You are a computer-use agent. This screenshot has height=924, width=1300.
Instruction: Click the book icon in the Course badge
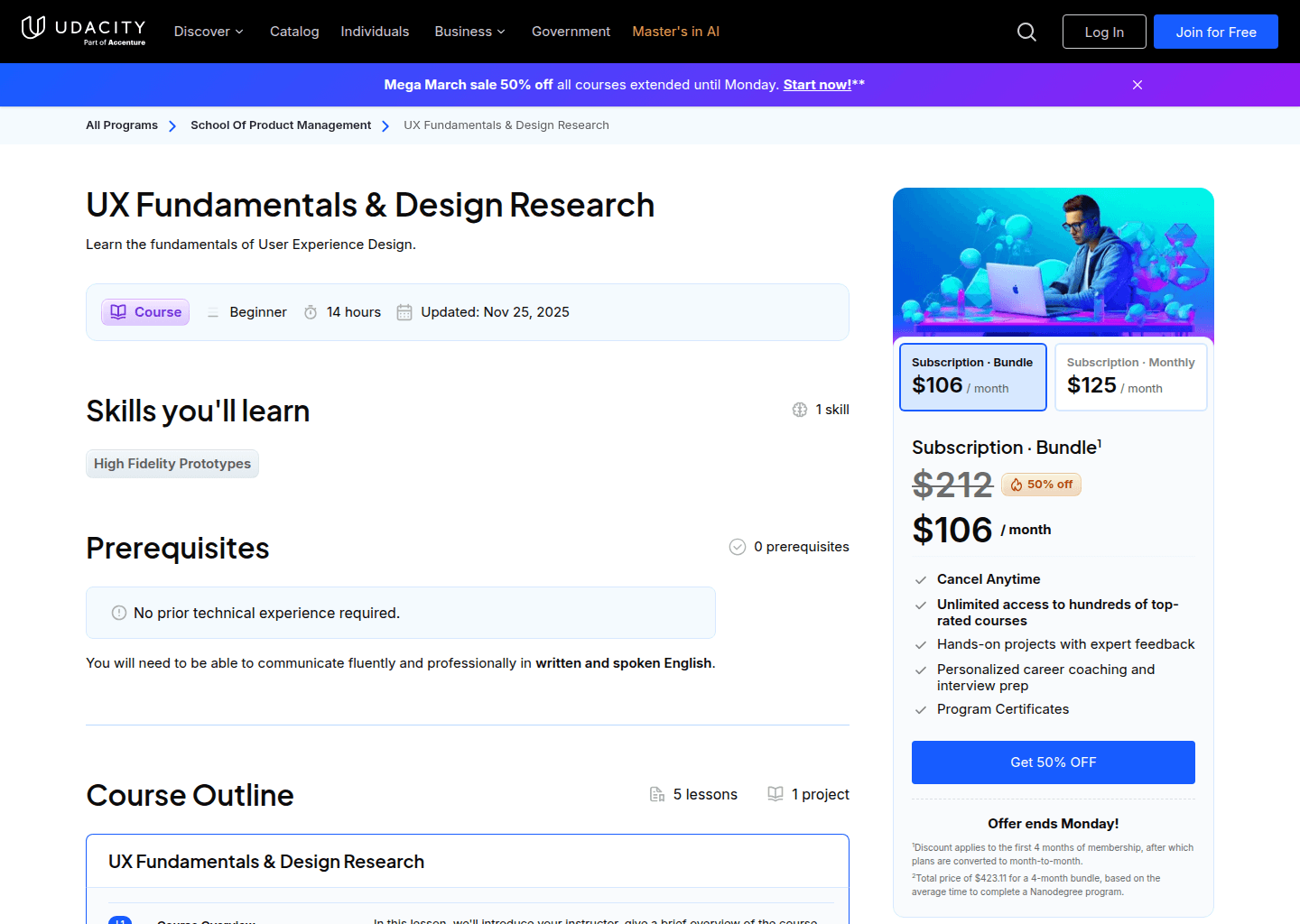(x=118, y=311)
